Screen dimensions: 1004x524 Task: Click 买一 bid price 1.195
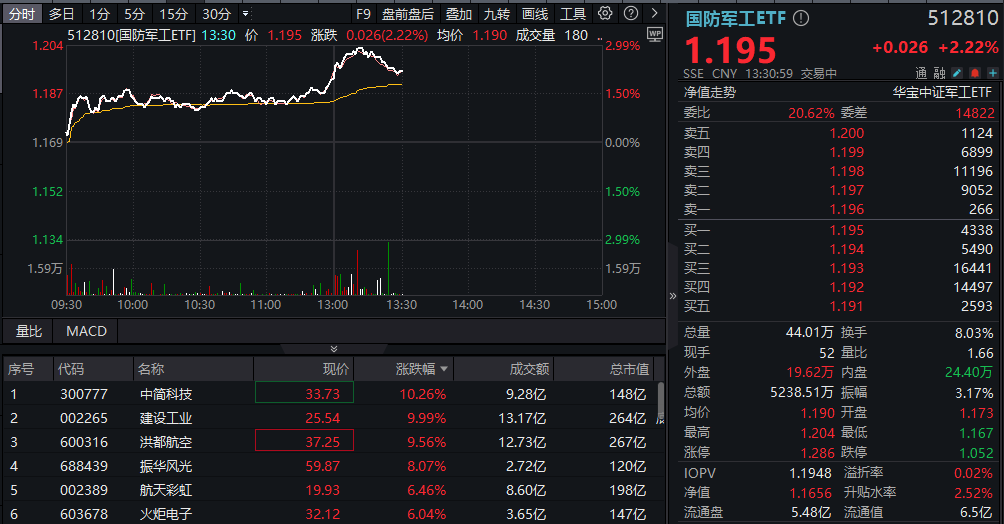coord(846,230)
